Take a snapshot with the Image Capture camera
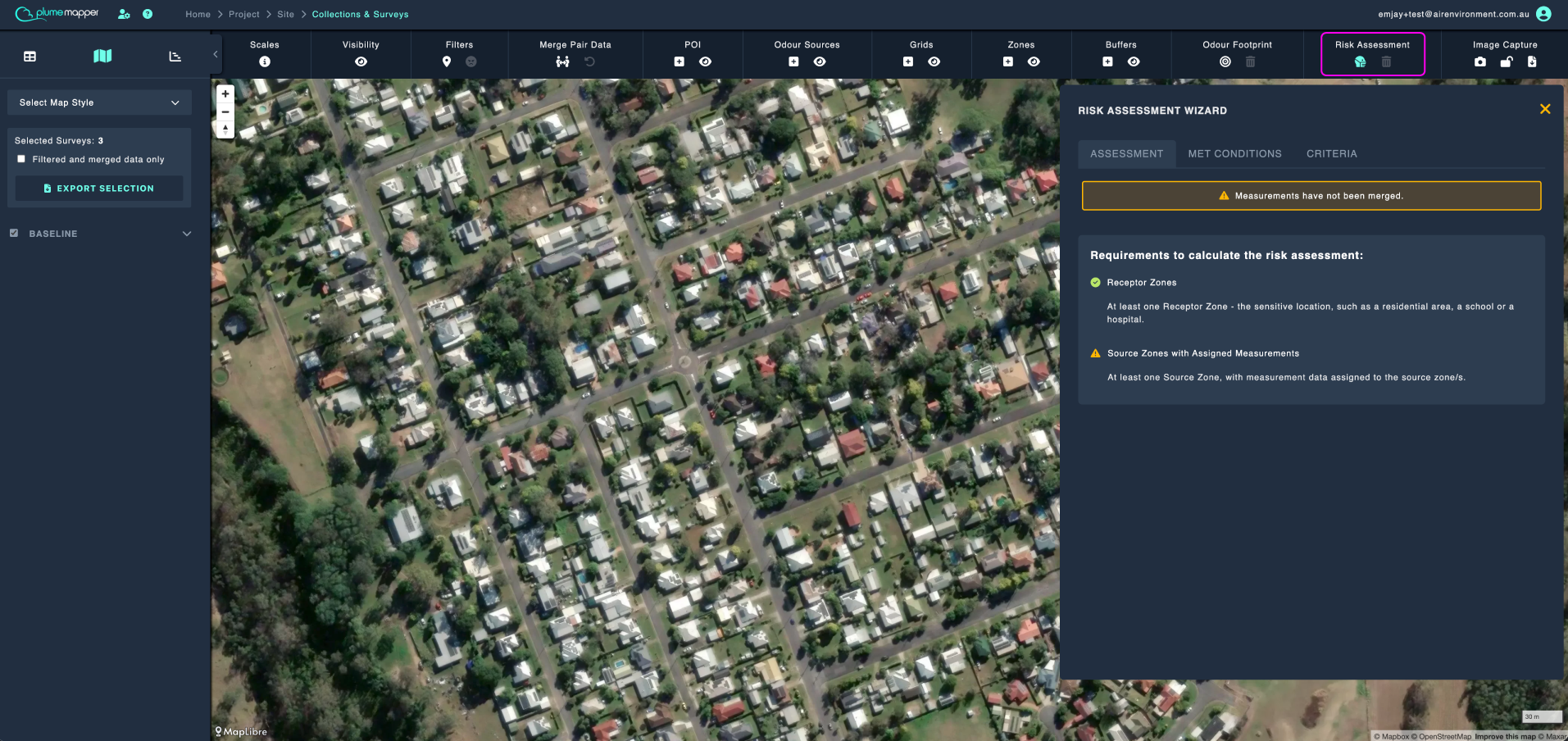Viewport: 1568px width, 741px height. pos(1480,61)
